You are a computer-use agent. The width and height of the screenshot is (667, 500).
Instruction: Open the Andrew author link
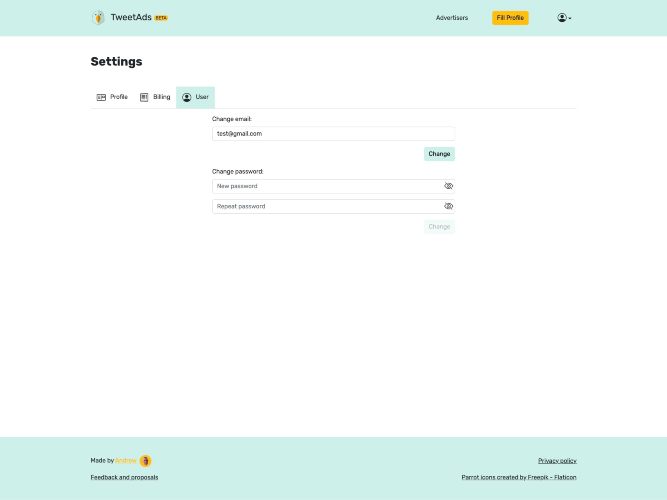point(126,461)
